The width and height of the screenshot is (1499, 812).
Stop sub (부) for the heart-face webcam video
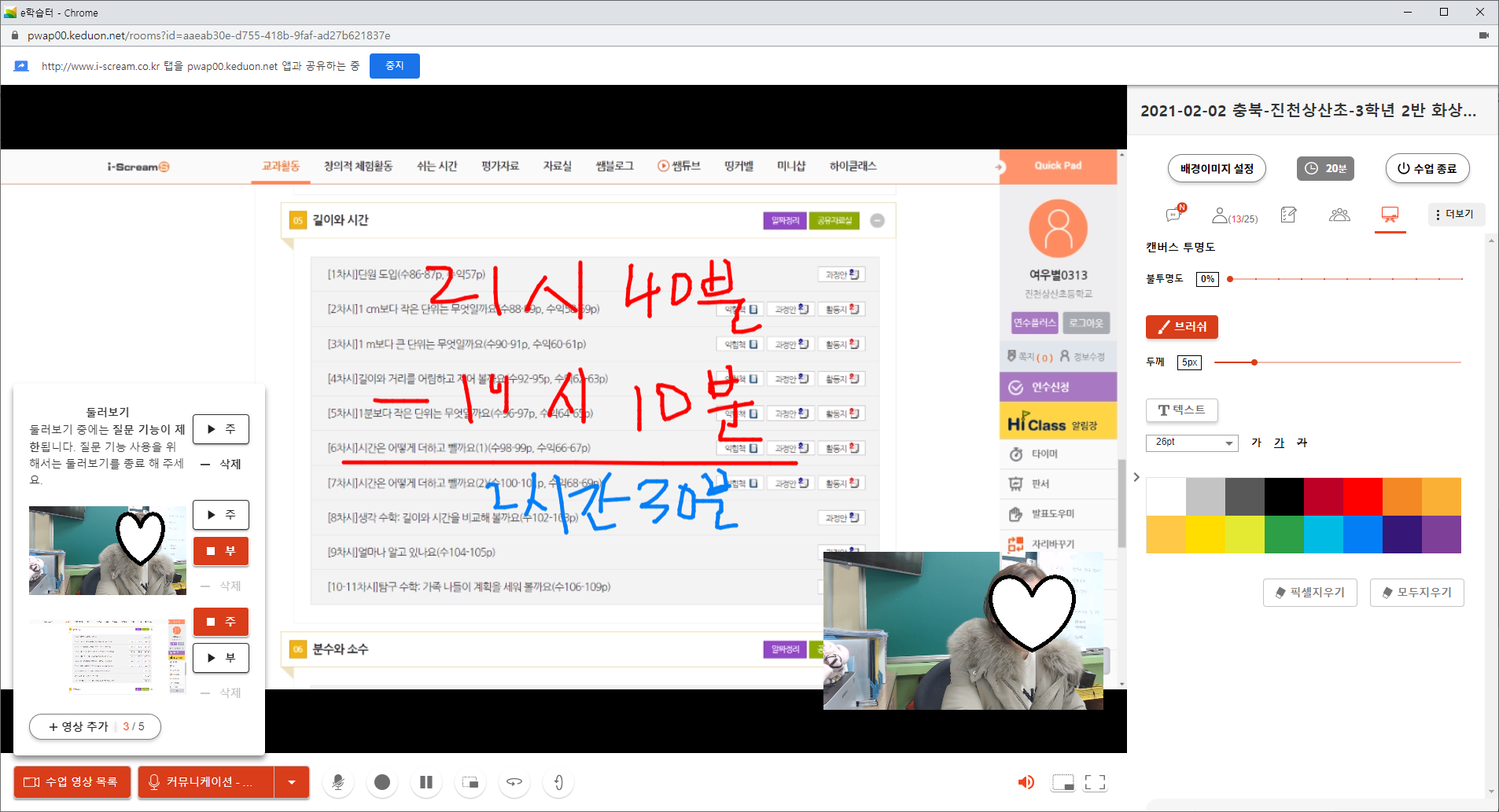pos(221,551)
